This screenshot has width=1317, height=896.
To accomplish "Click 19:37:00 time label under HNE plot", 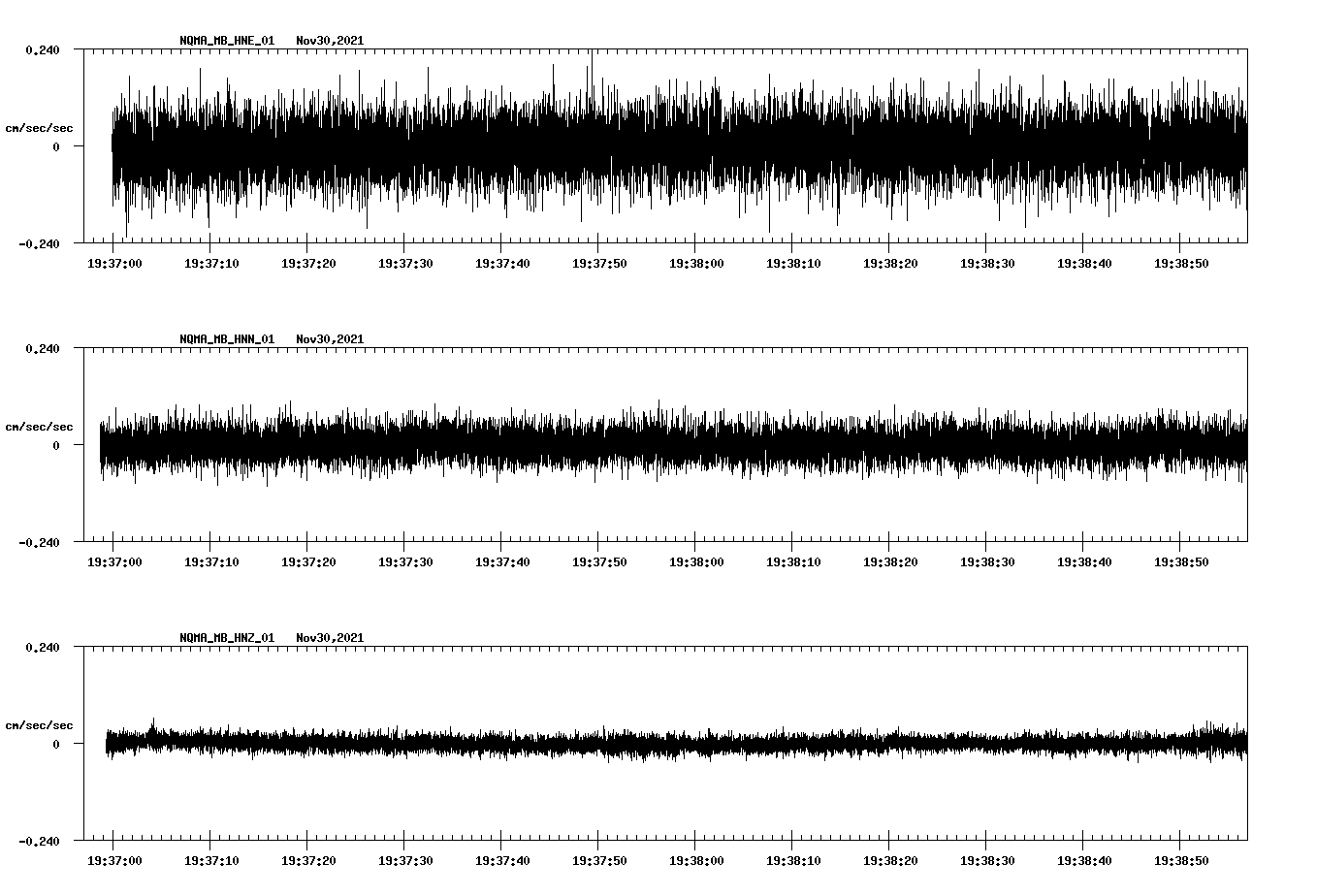I will 114,264.
